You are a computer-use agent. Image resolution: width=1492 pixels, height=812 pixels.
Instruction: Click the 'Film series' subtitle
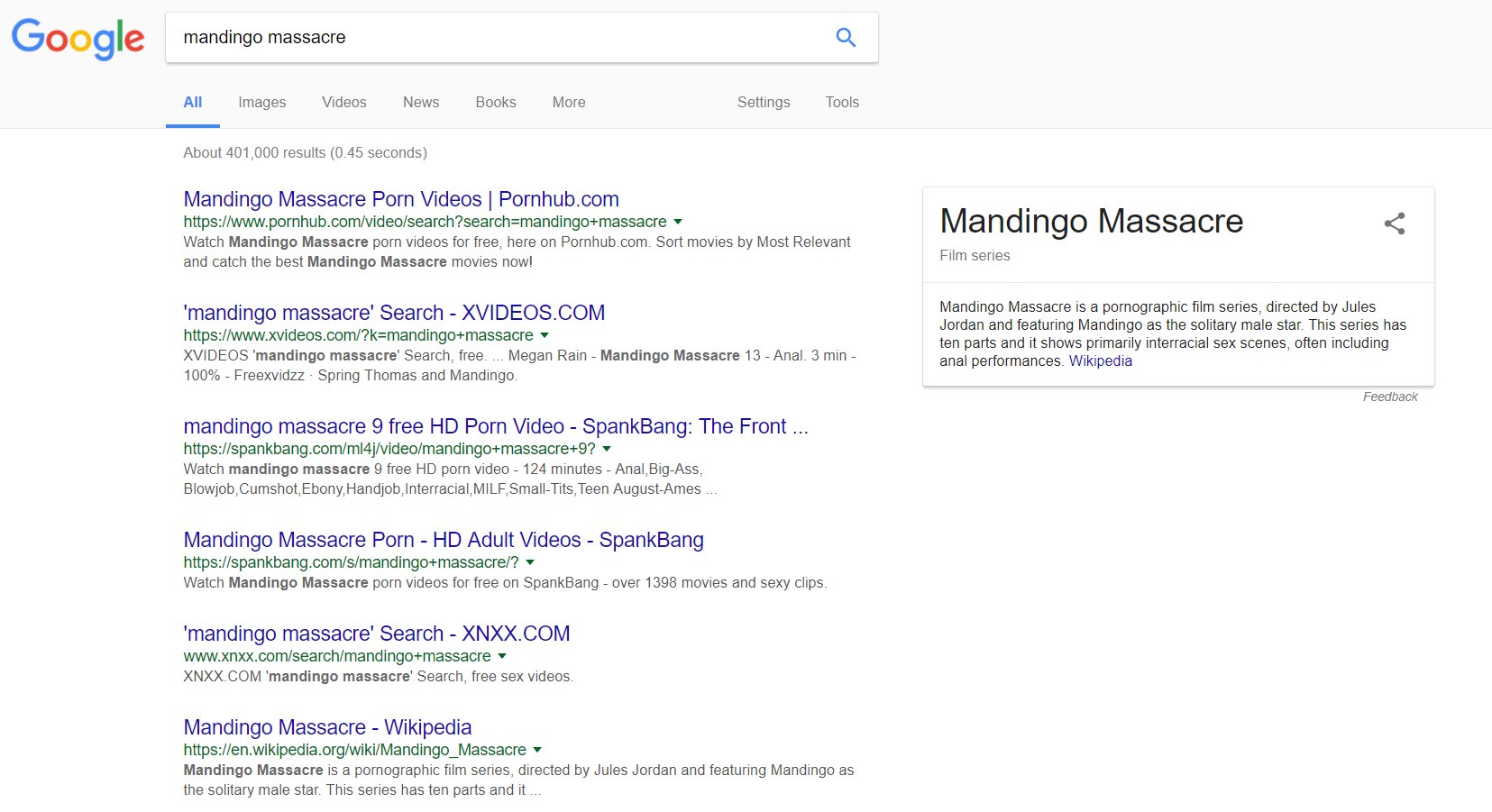975,256
